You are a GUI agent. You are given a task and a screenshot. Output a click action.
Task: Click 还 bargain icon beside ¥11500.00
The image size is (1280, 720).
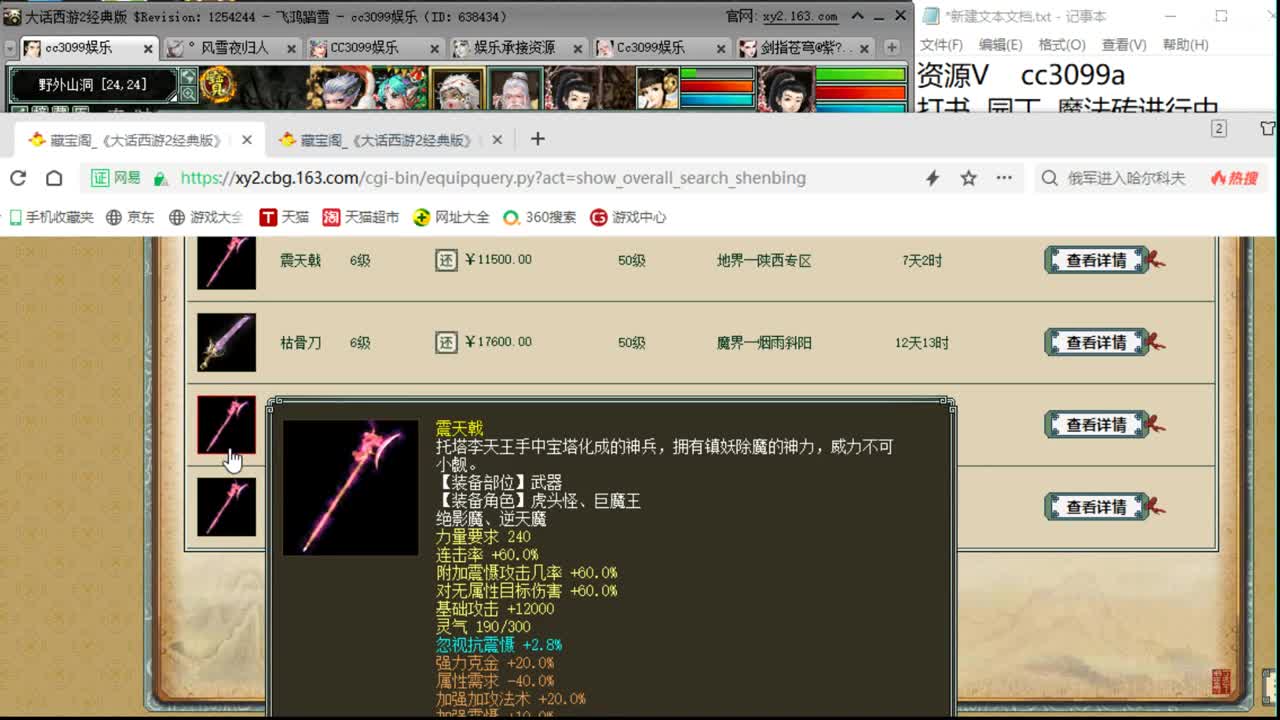tap(446, 260)
